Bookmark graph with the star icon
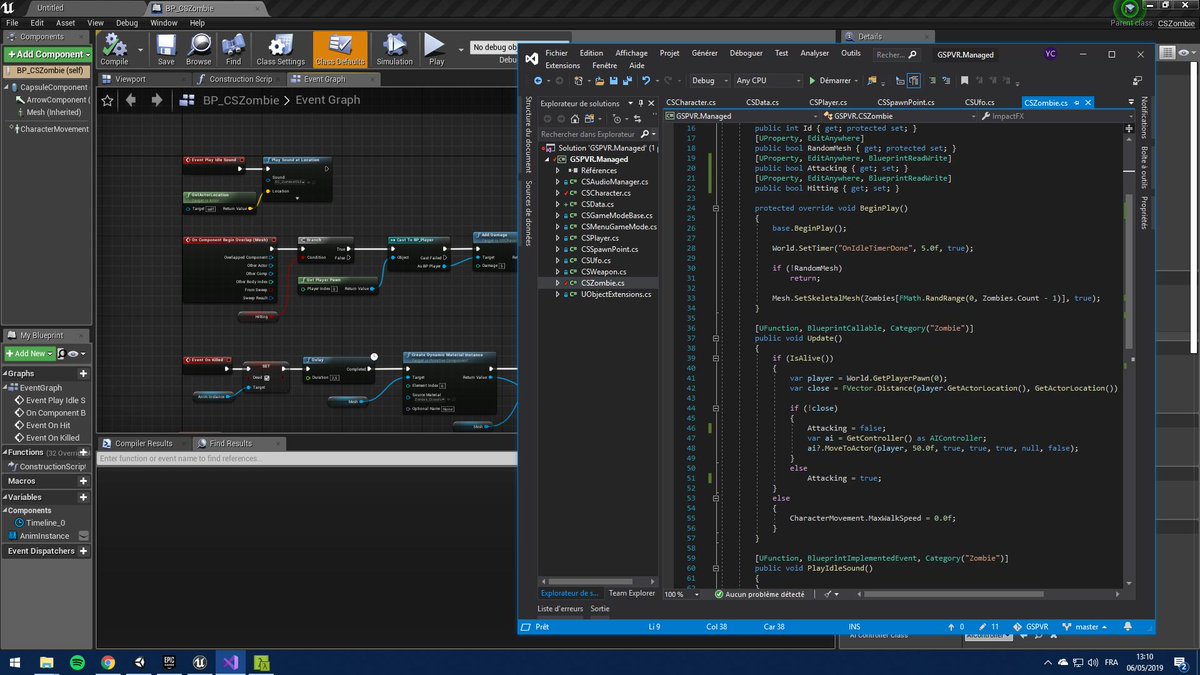Viewport: 1200px width, 675px height. (107, 100)
